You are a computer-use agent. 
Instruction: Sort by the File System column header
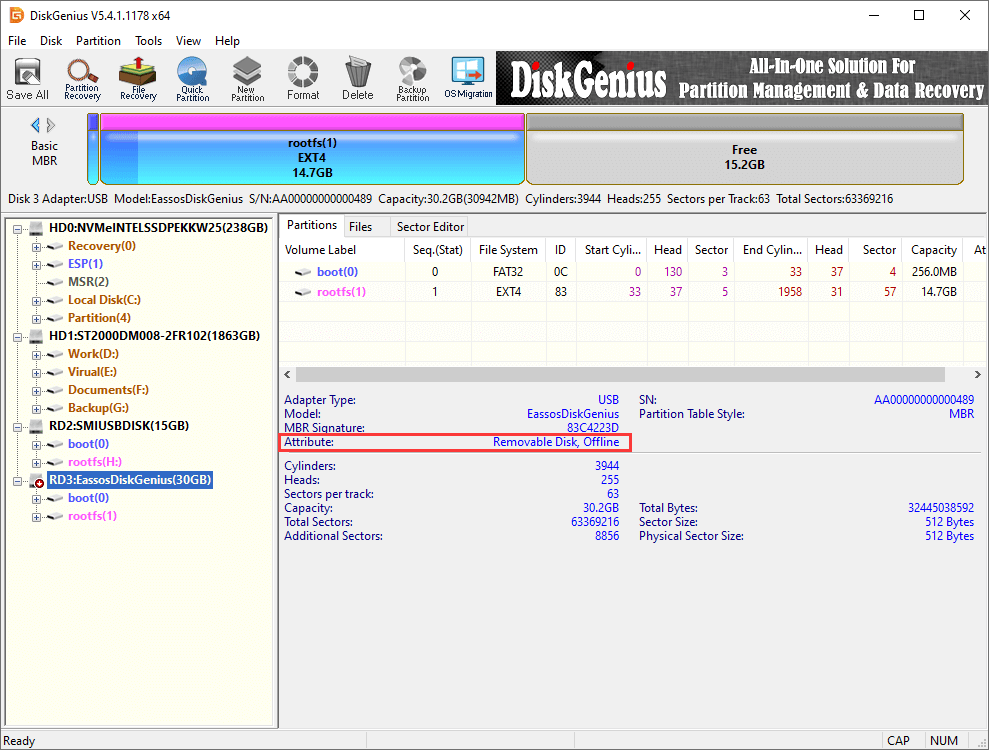click(x=507, y=250)
